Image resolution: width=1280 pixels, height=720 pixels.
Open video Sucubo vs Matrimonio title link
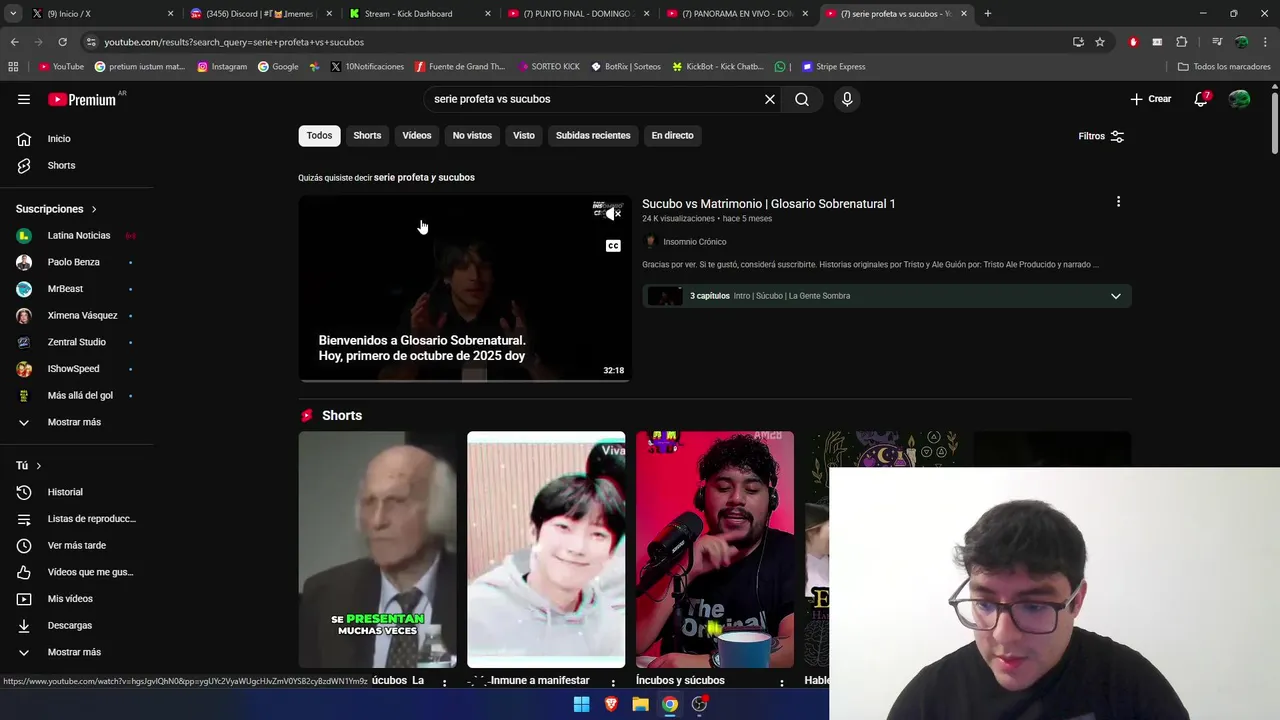point(768,203)
